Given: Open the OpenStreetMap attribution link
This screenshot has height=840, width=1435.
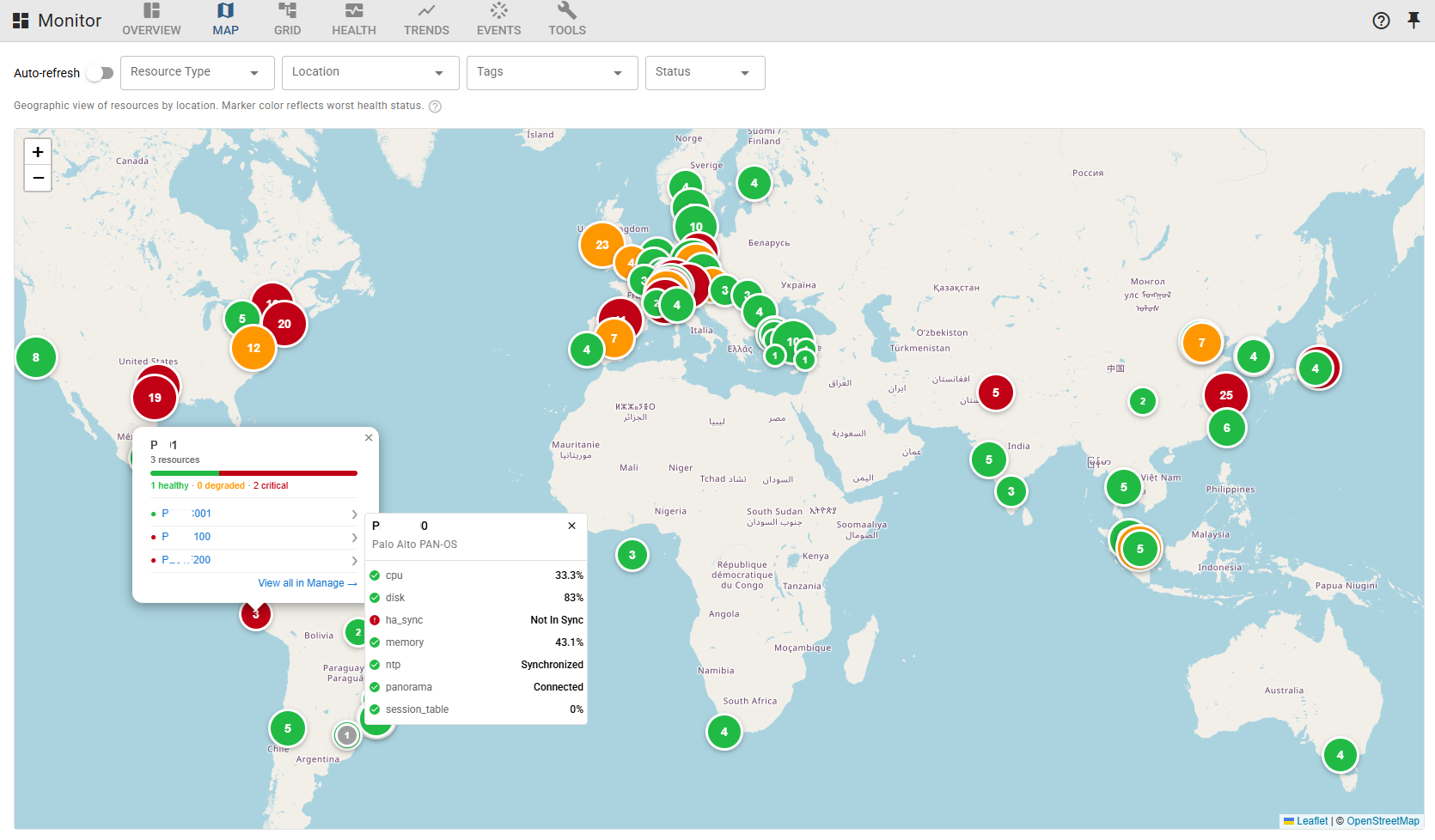Looking at the screenshot, I should coord(1383,821).
